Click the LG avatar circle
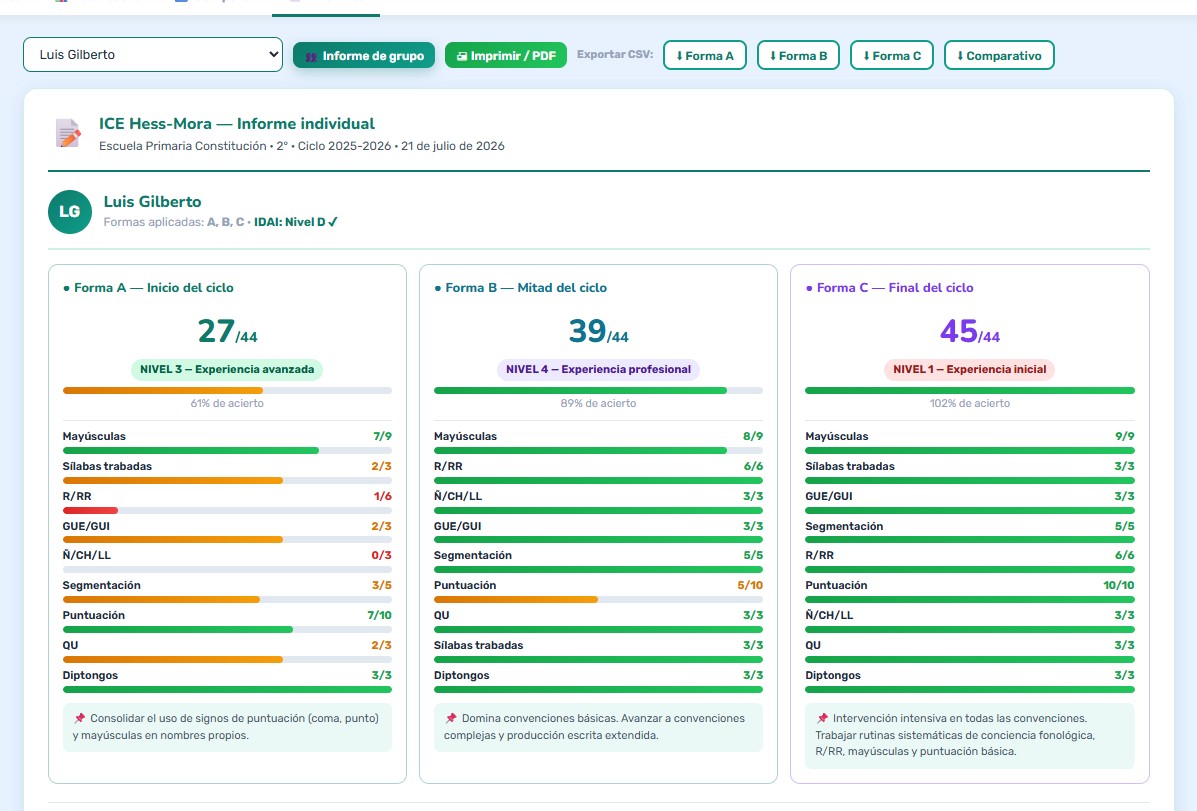The image size is (1197, 811). (69, 212)
